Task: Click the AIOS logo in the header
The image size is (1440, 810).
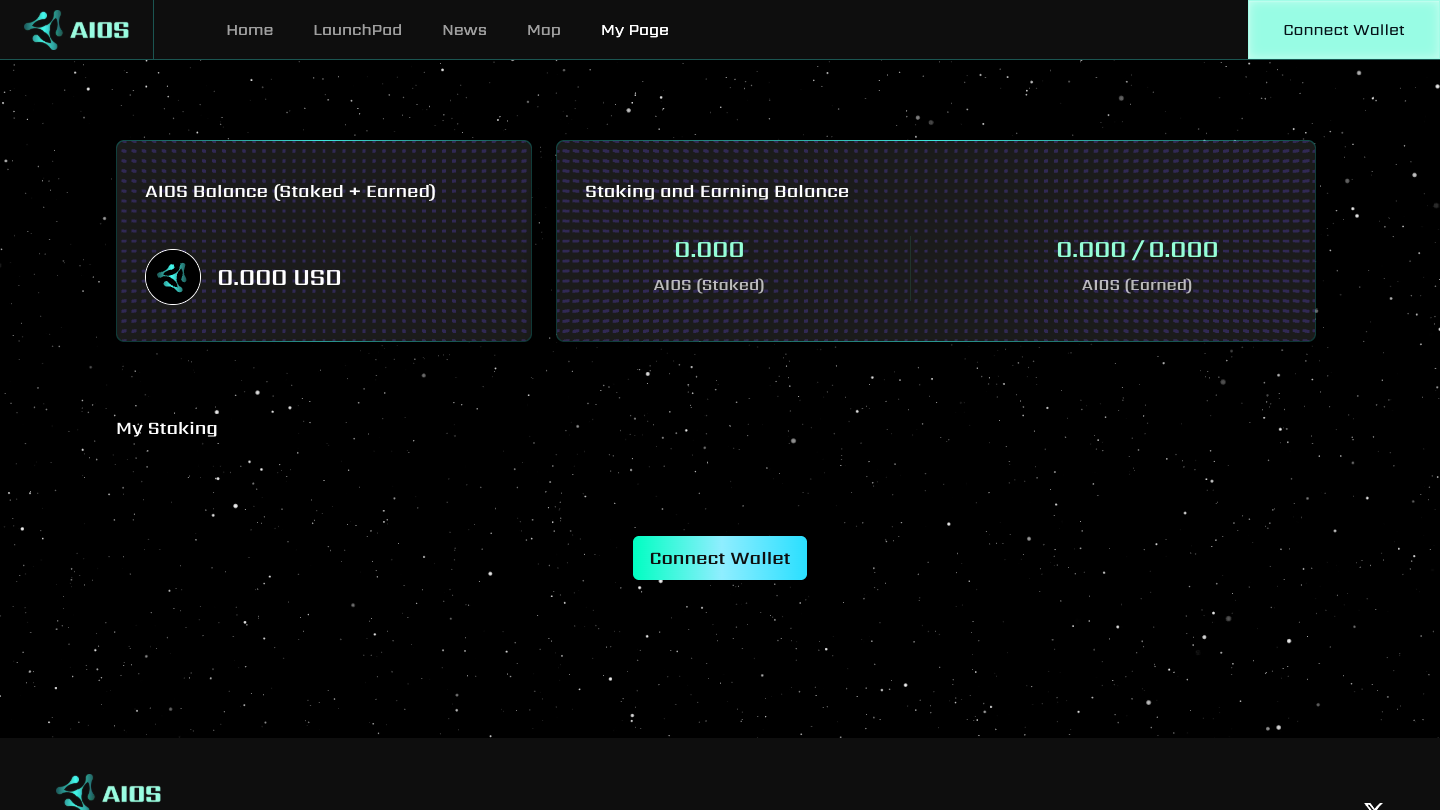Action: coord(77,30)
